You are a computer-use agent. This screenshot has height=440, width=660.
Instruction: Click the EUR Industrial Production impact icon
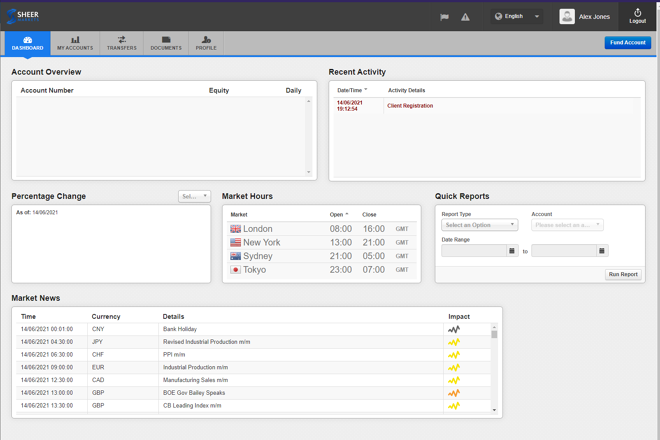(454, 368)
